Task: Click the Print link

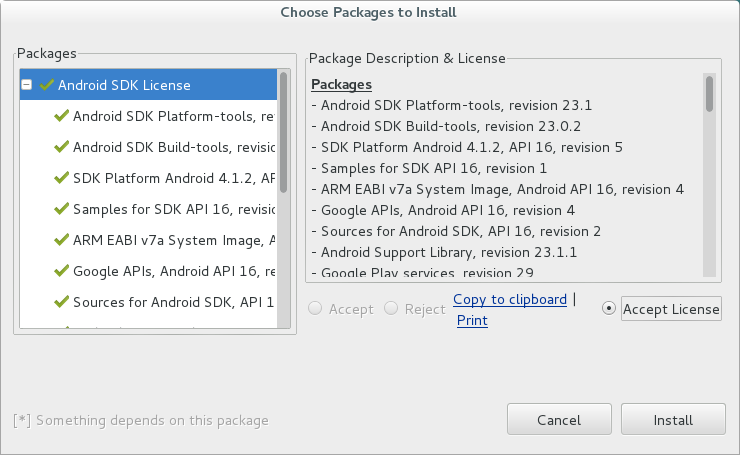Action: click(472, 320)
